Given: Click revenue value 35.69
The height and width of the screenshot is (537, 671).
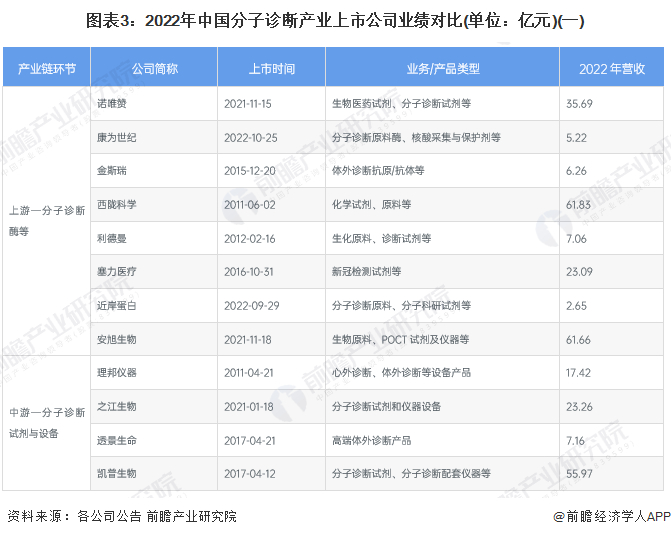Looking at the screenshot, I should (579, 104).
